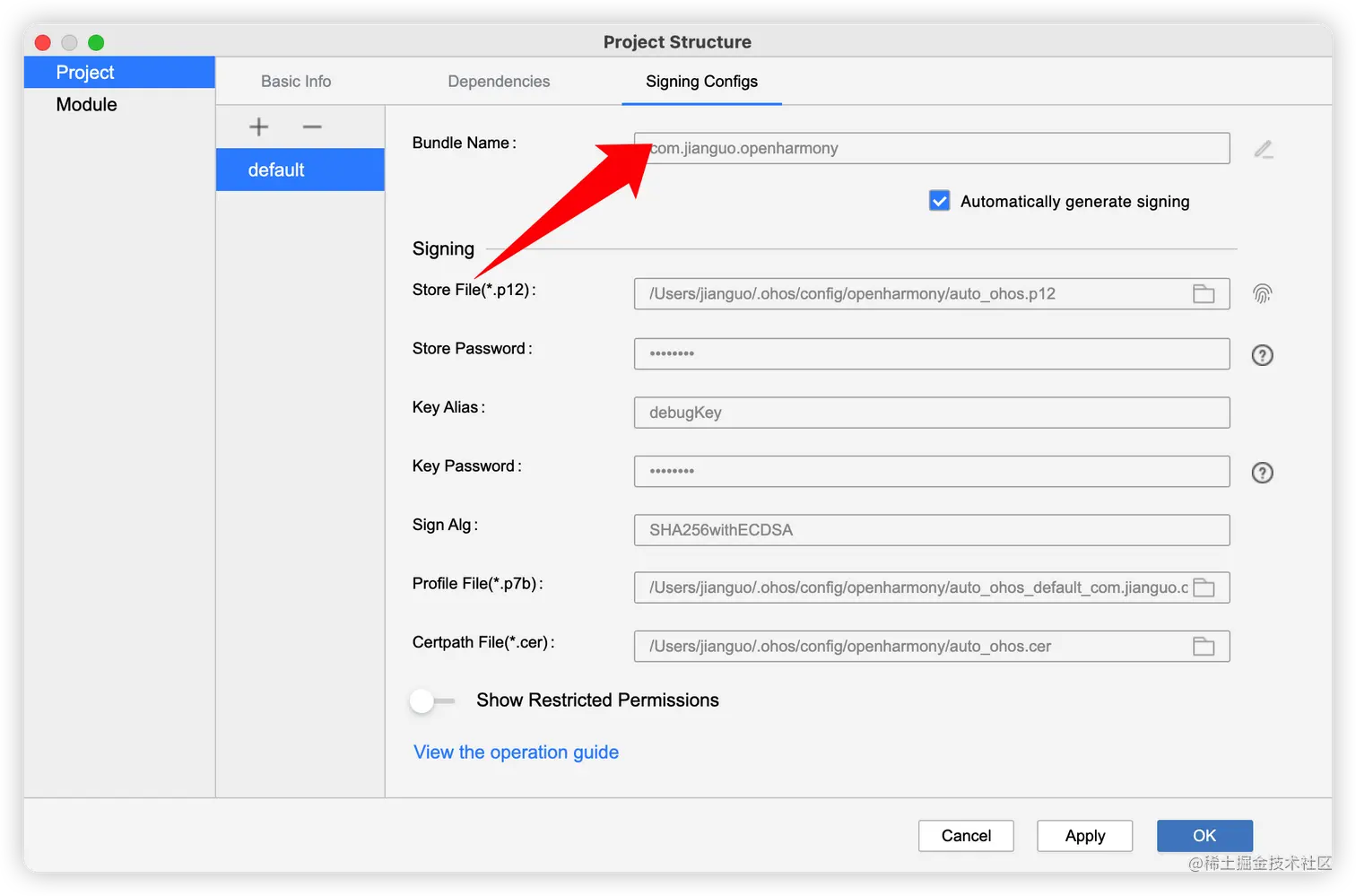The width and height of the screenshot is (1356, 896).
Task: Browse for Certpath File folder icon
Action: [x=1204, y=646]
